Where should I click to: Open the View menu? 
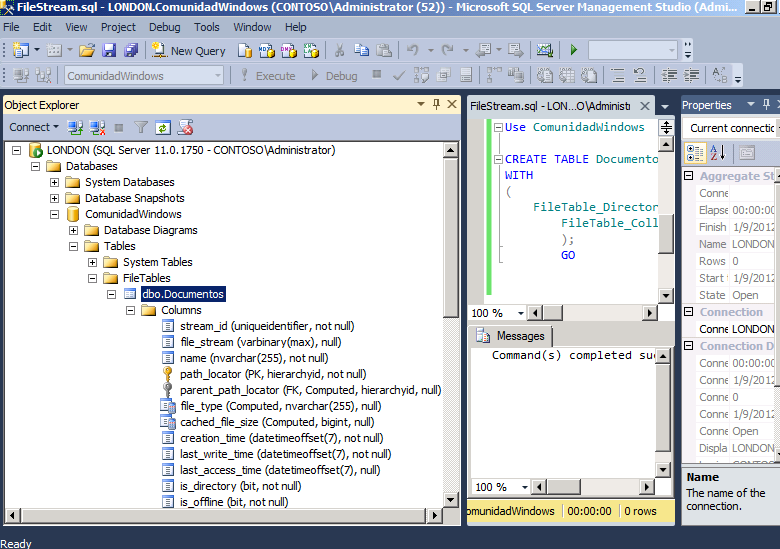click(76, 27)
